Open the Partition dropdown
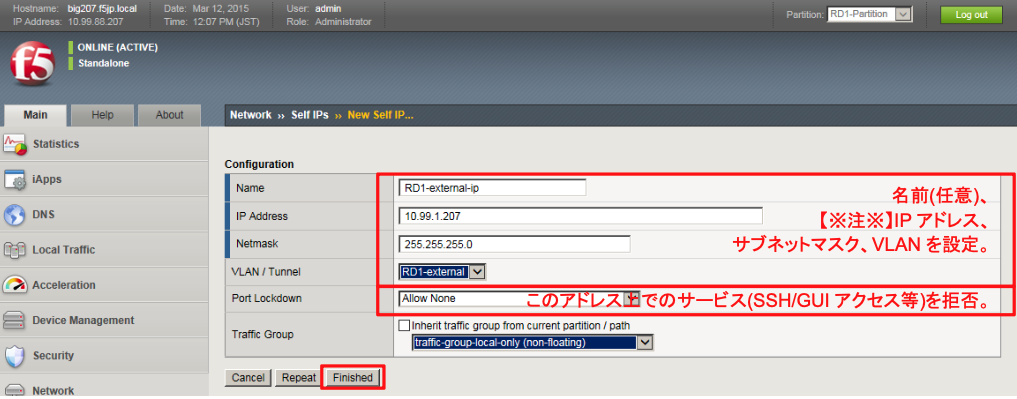The height and width of the screenshot is (399, 1017). (x=870, y=14)
